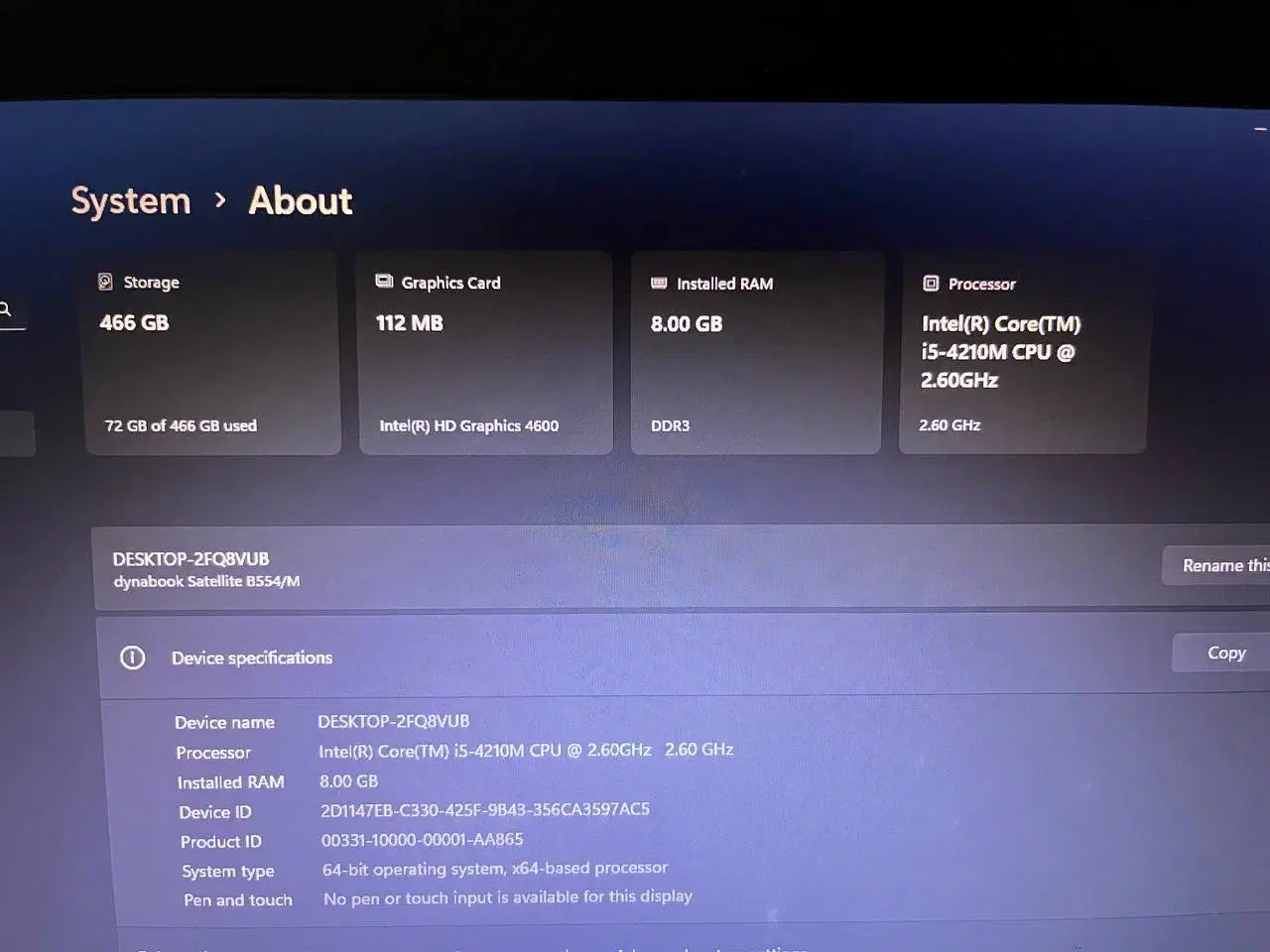Select the text '72 GB of 466 GB used'
1270x952 pixels.
click(x=181, y=425)
